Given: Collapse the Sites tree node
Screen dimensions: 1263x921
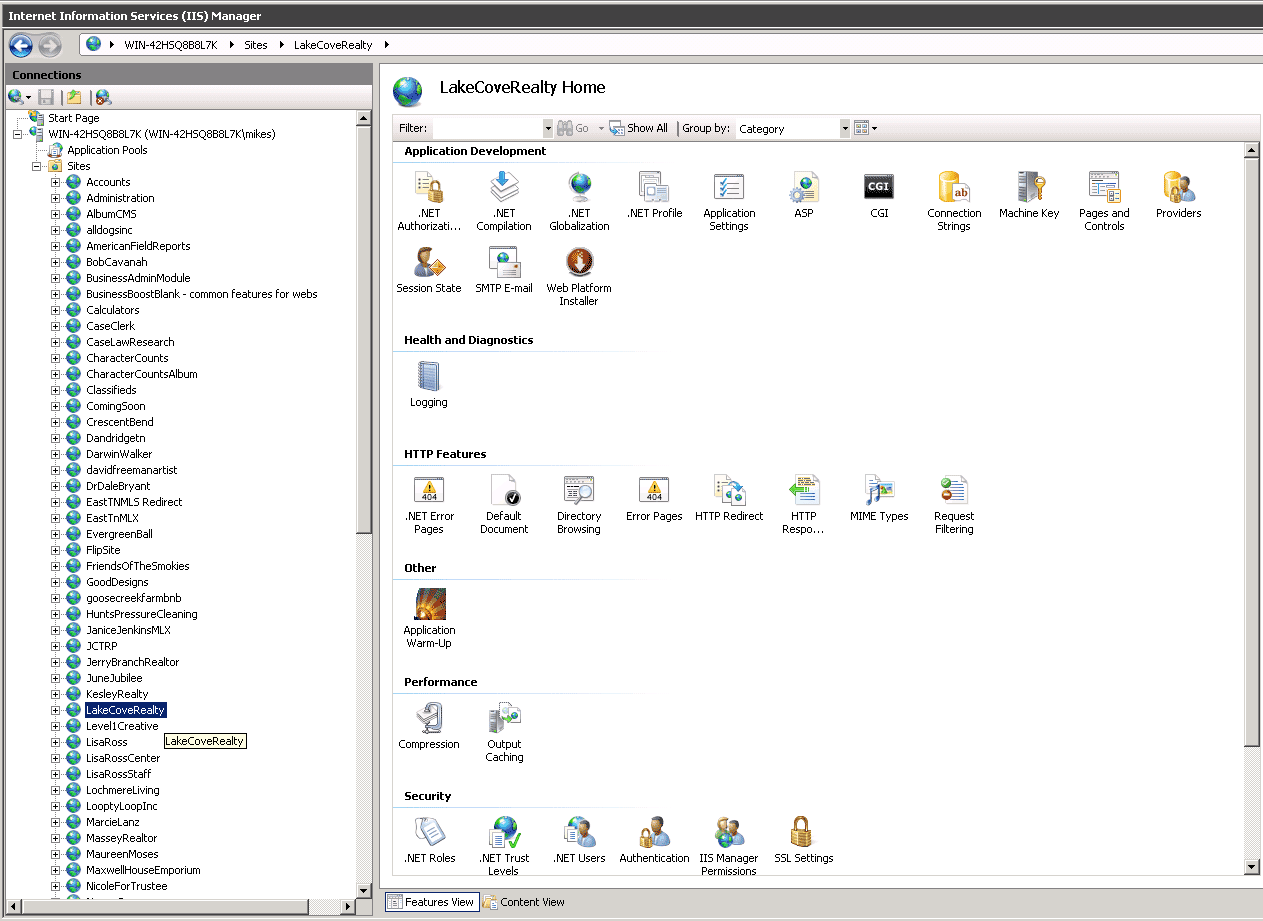Looking at the screenshot, I should coord(37,166).
